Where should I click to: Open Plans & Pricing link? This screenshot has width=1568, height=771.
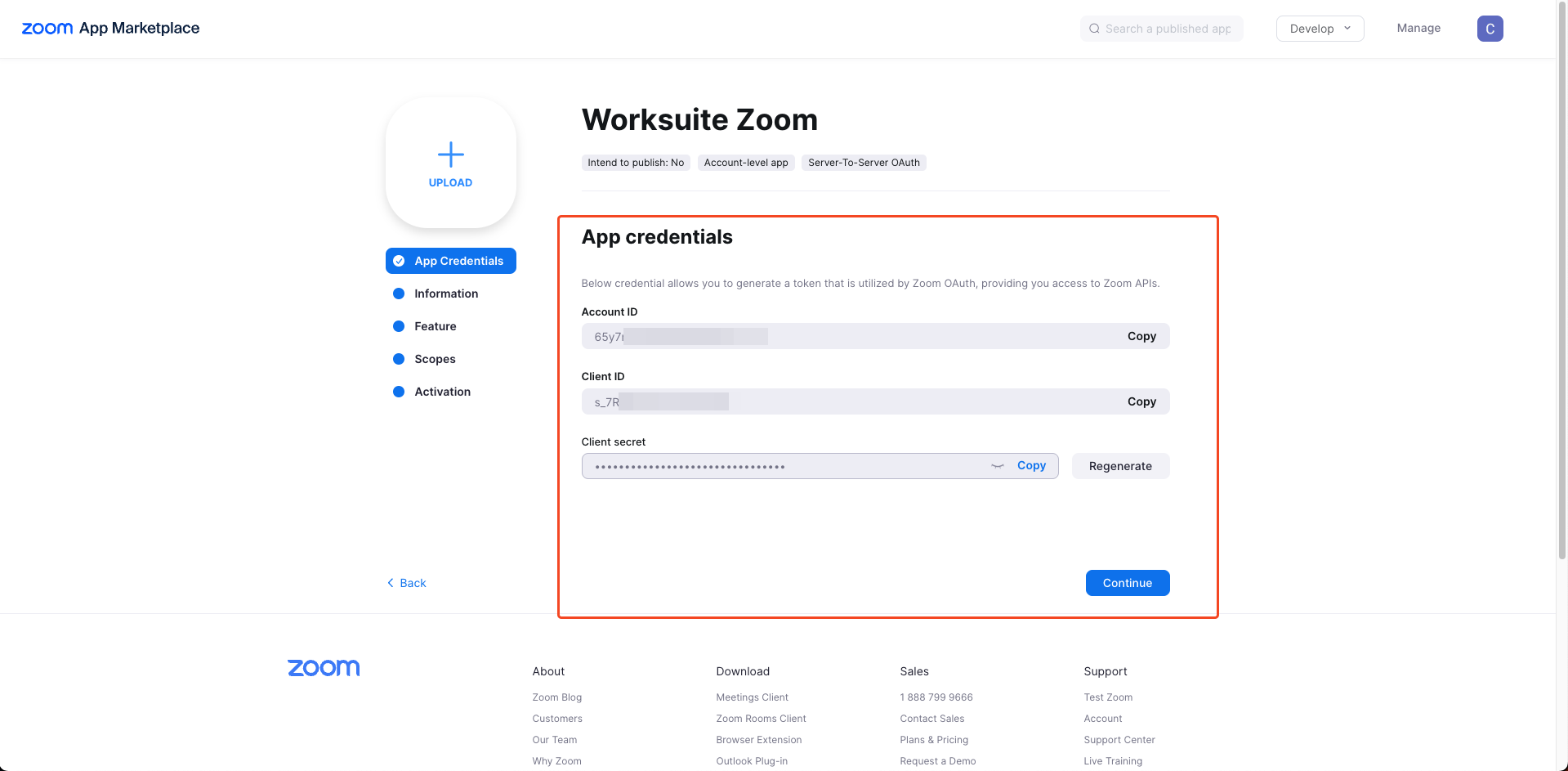click(934, 740)
